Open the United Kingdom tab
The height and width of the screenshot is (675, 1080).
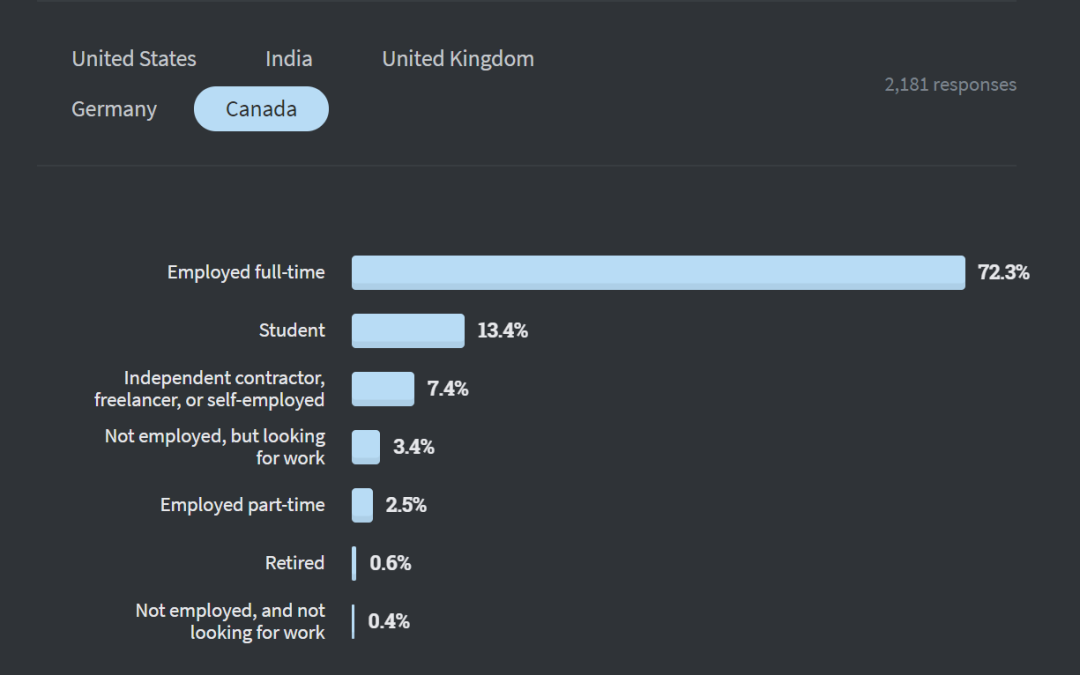[x=458, y=59]
